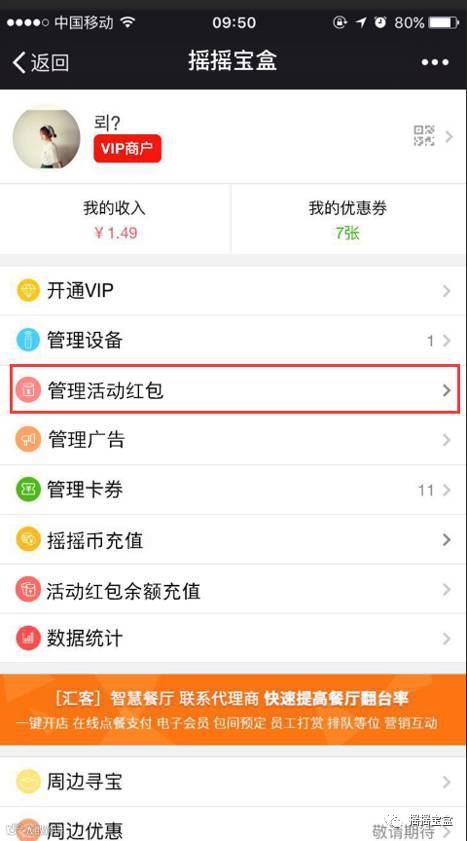This screenshot has width=467, height=841.
Task: Tap the profile avatar photo
Action: [x=46, y=136]
